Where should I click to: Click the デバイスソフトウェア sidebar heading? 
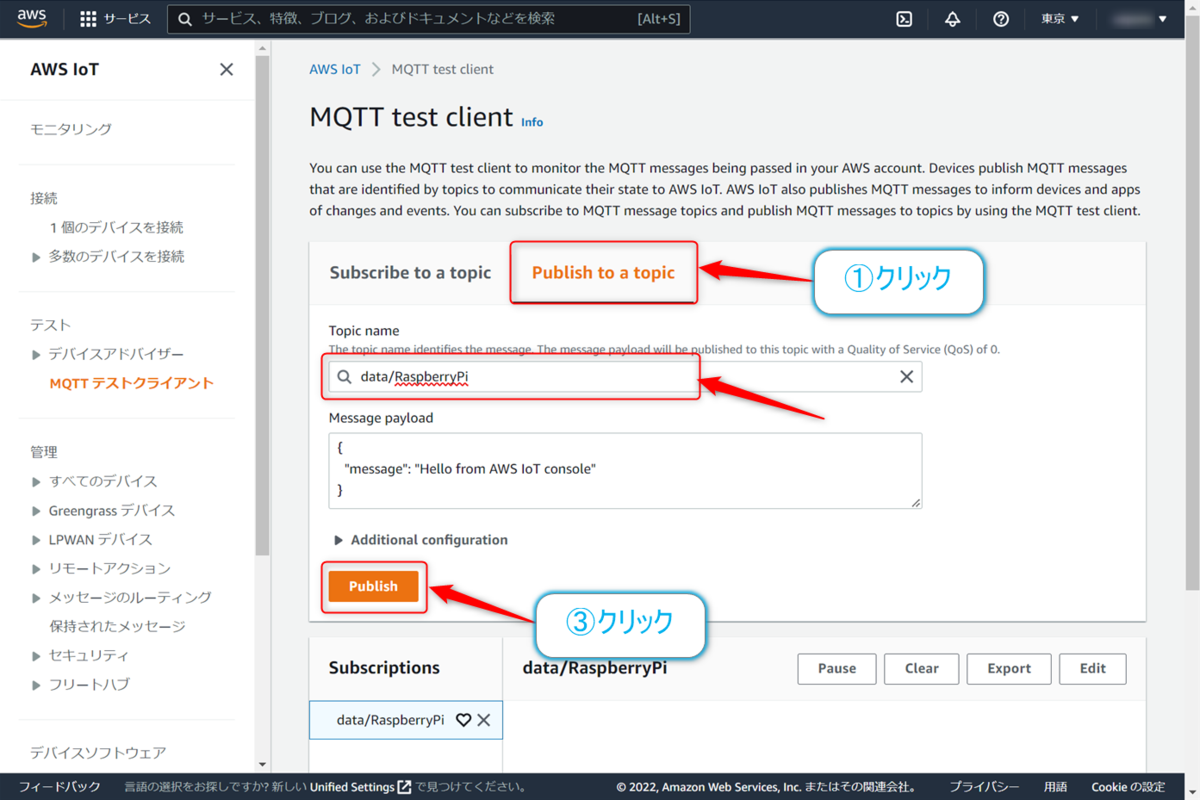[98, 753]
